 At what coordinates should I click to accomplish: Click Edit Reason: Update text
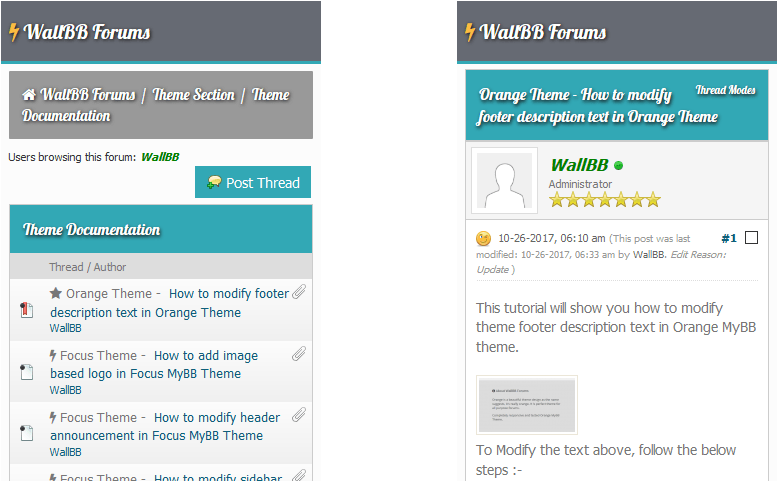[601, 262]
